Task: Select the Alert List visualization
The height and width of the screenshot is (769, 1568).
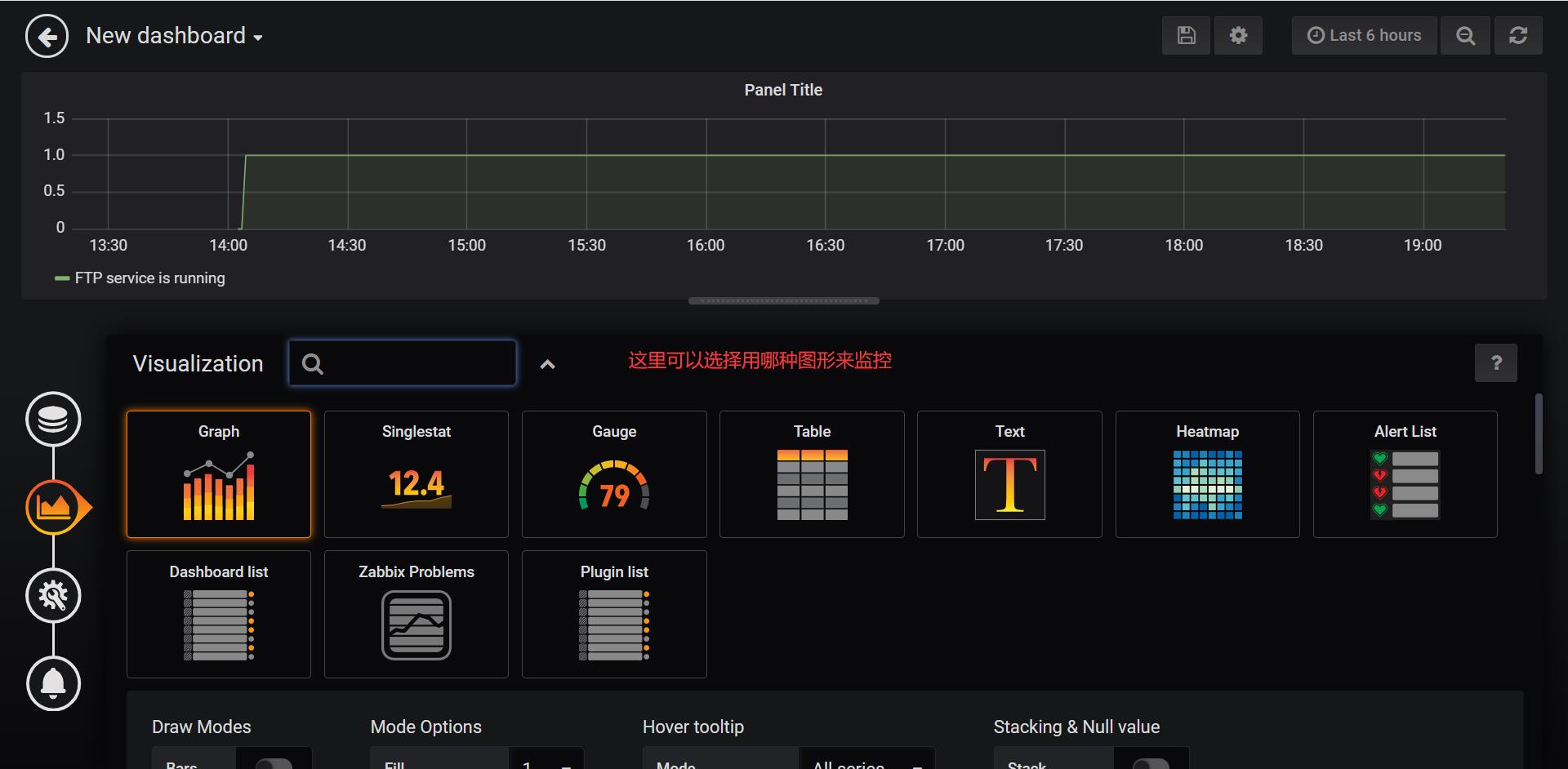Action: (x=1405, y=474)
